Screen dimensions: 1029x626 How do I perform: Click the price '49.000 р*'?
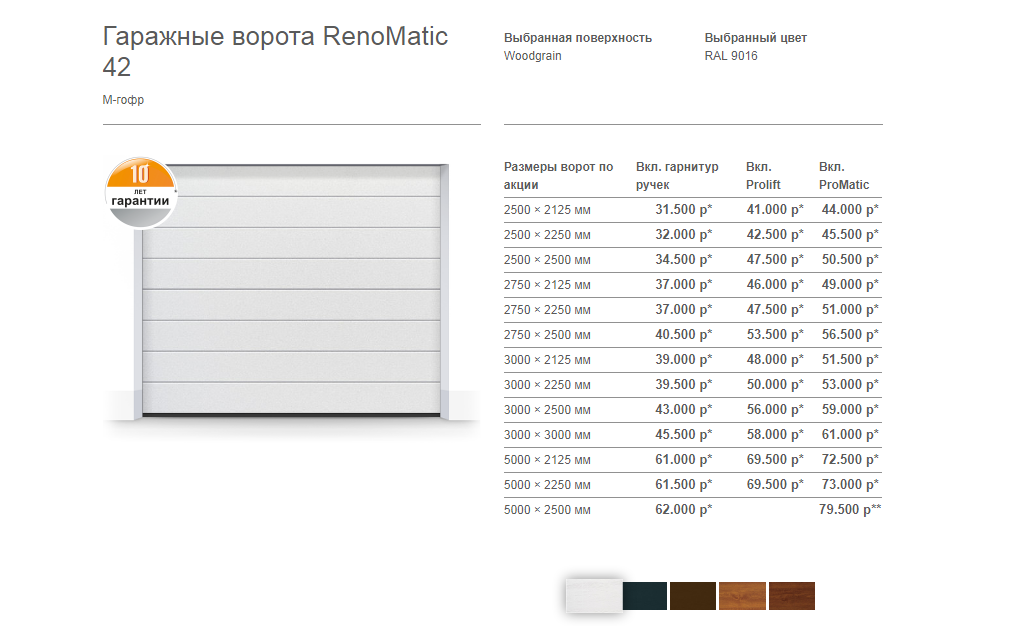pyautogui.click(x=850, y=284)
